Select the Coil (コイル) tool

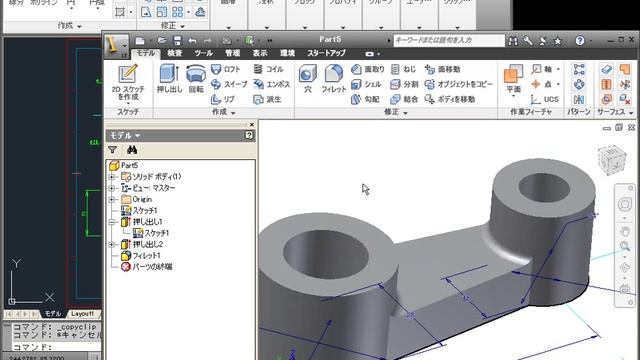268,69
